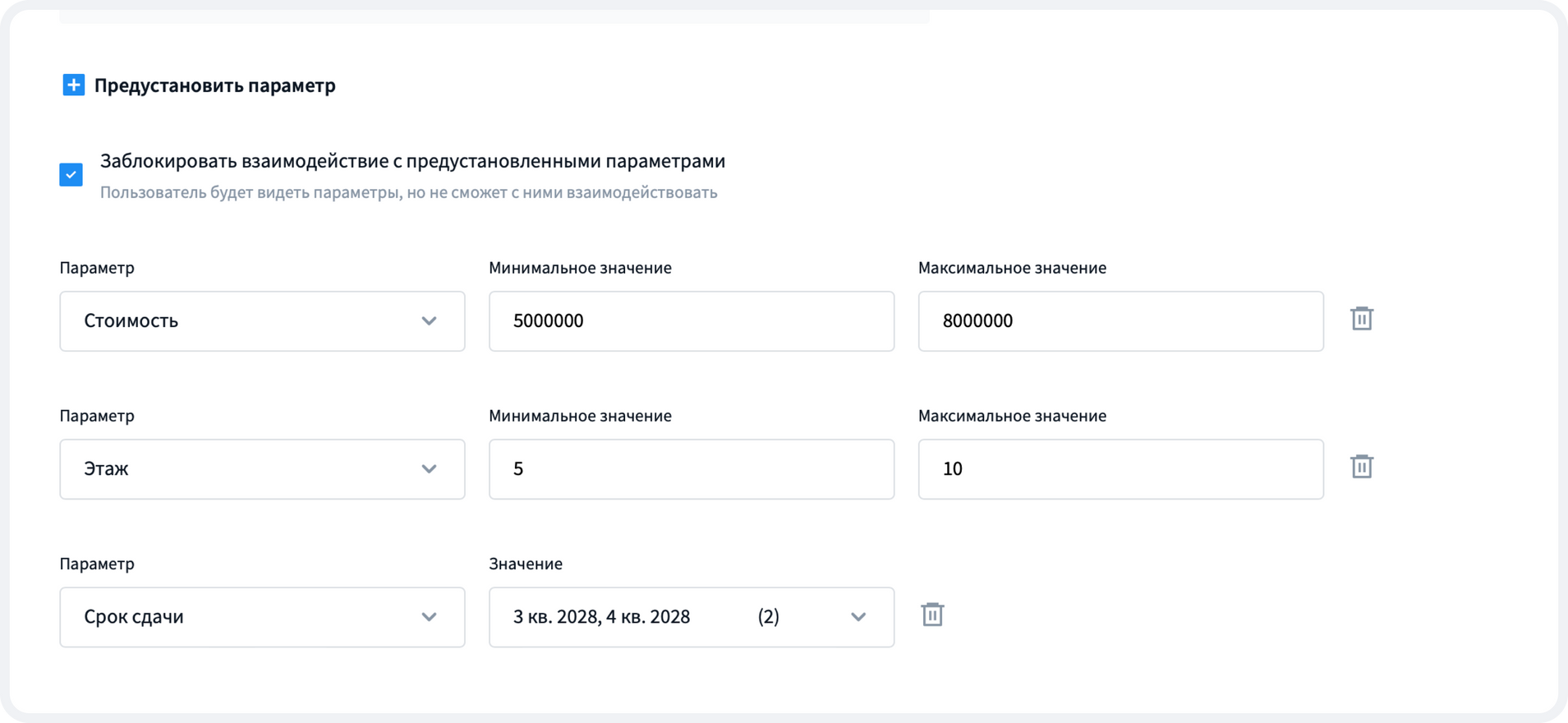The height and width of the screenshot is (723, 1568).
Task: Click the chevron arrow beside 'Этаж'
Action: [x=429, y=469]
